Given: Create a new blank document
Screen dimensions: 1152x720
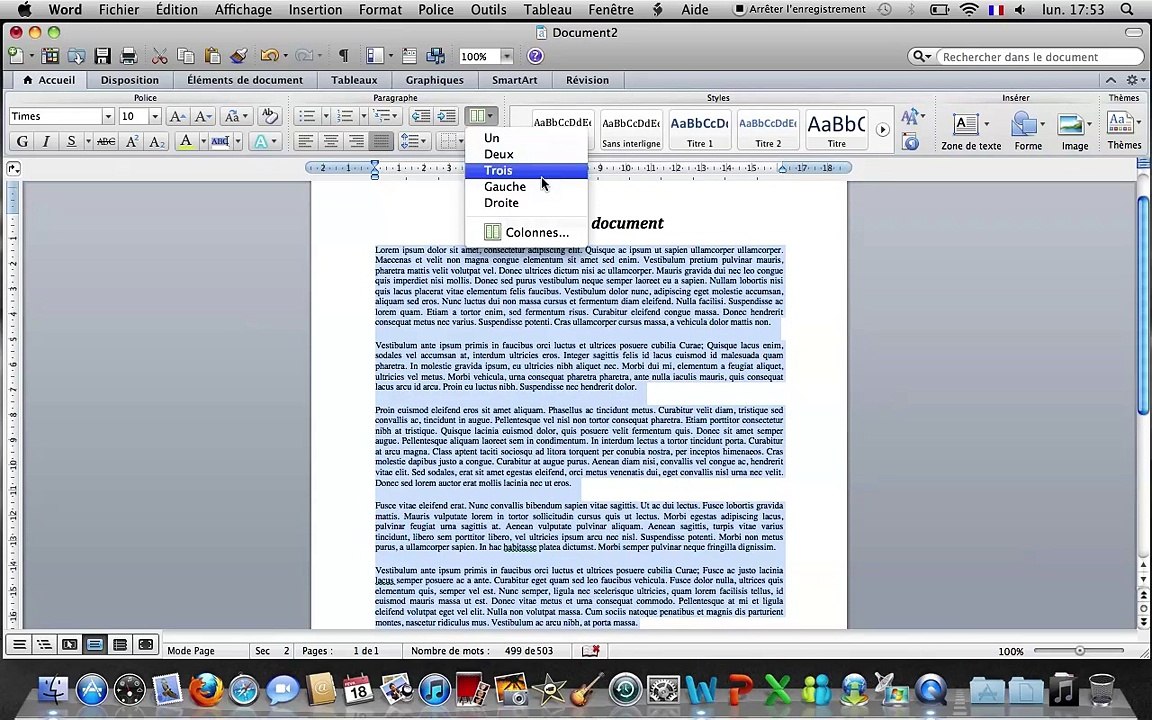Looking at the screenshot, I should coord(16,56).
